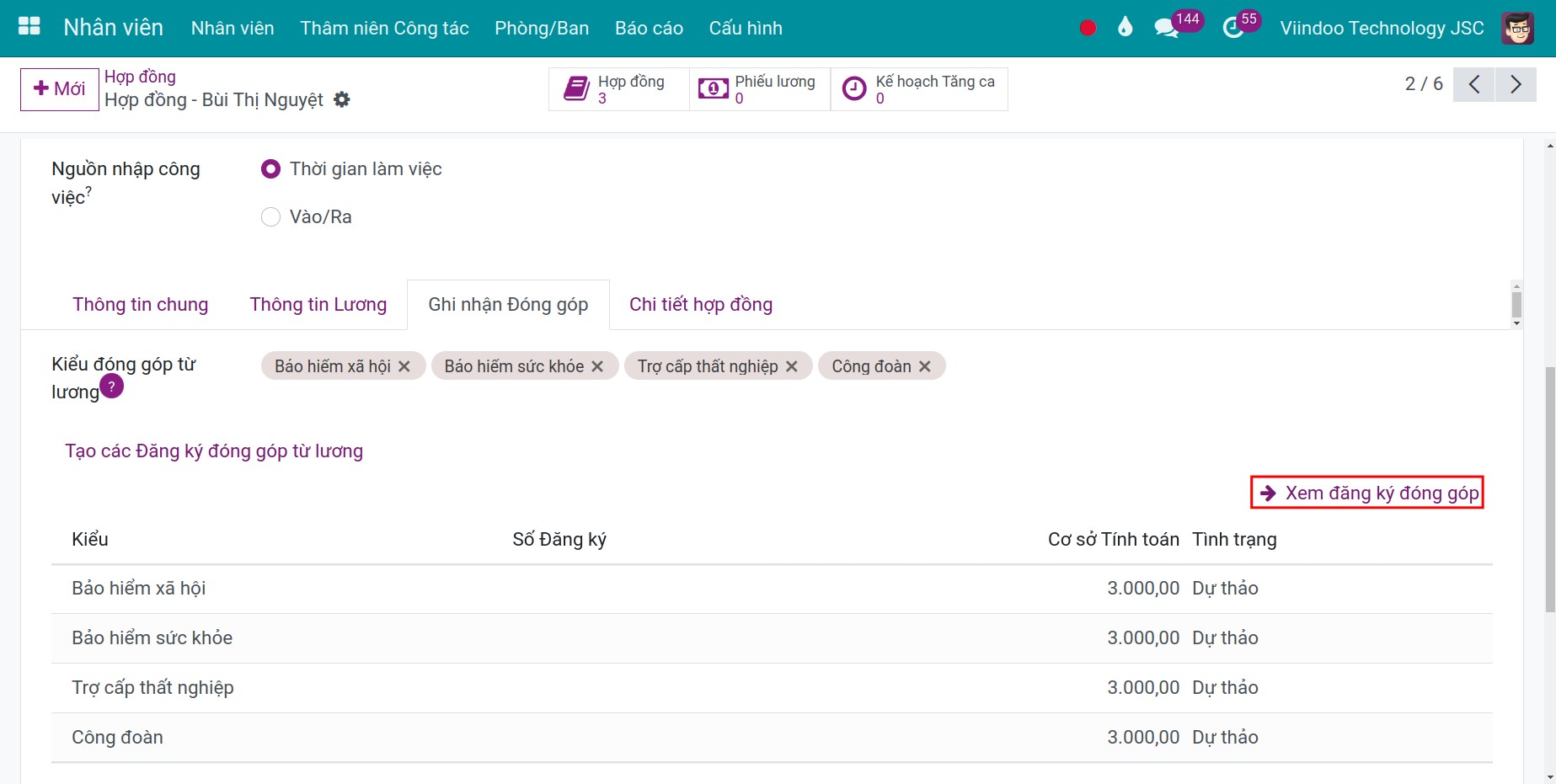Open the Phòng/Ban menu
The height and width of the screenshot is (784, 1556).
pyautogui.click(x=542, y=28)
